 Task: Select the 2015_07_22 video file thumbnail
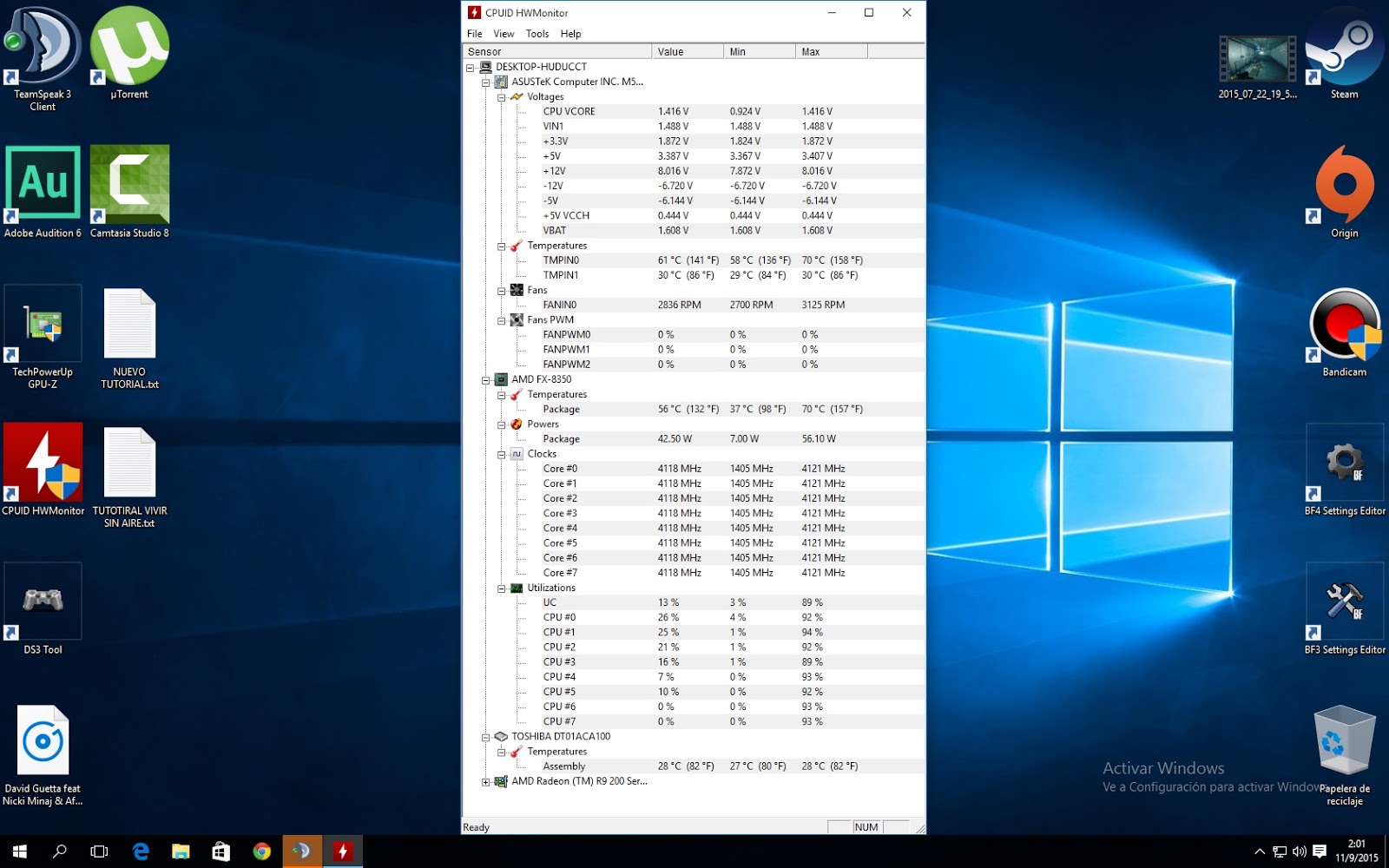pos(1257,67)
